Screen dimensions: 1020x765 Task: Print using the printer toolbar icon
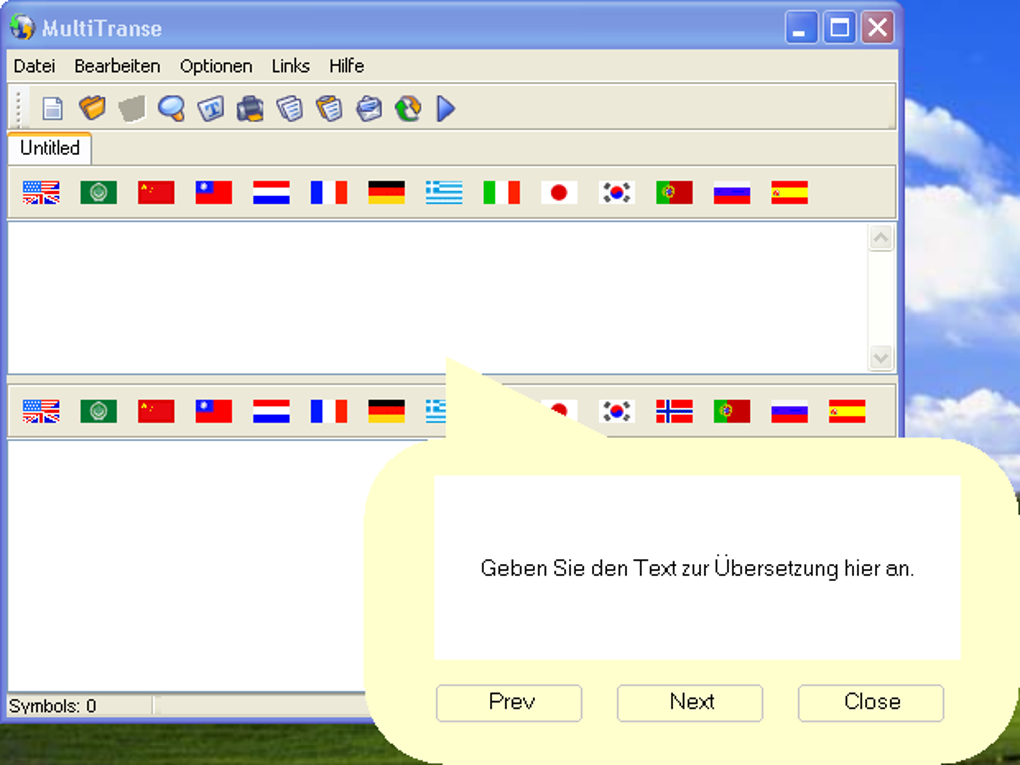[250, 108]
